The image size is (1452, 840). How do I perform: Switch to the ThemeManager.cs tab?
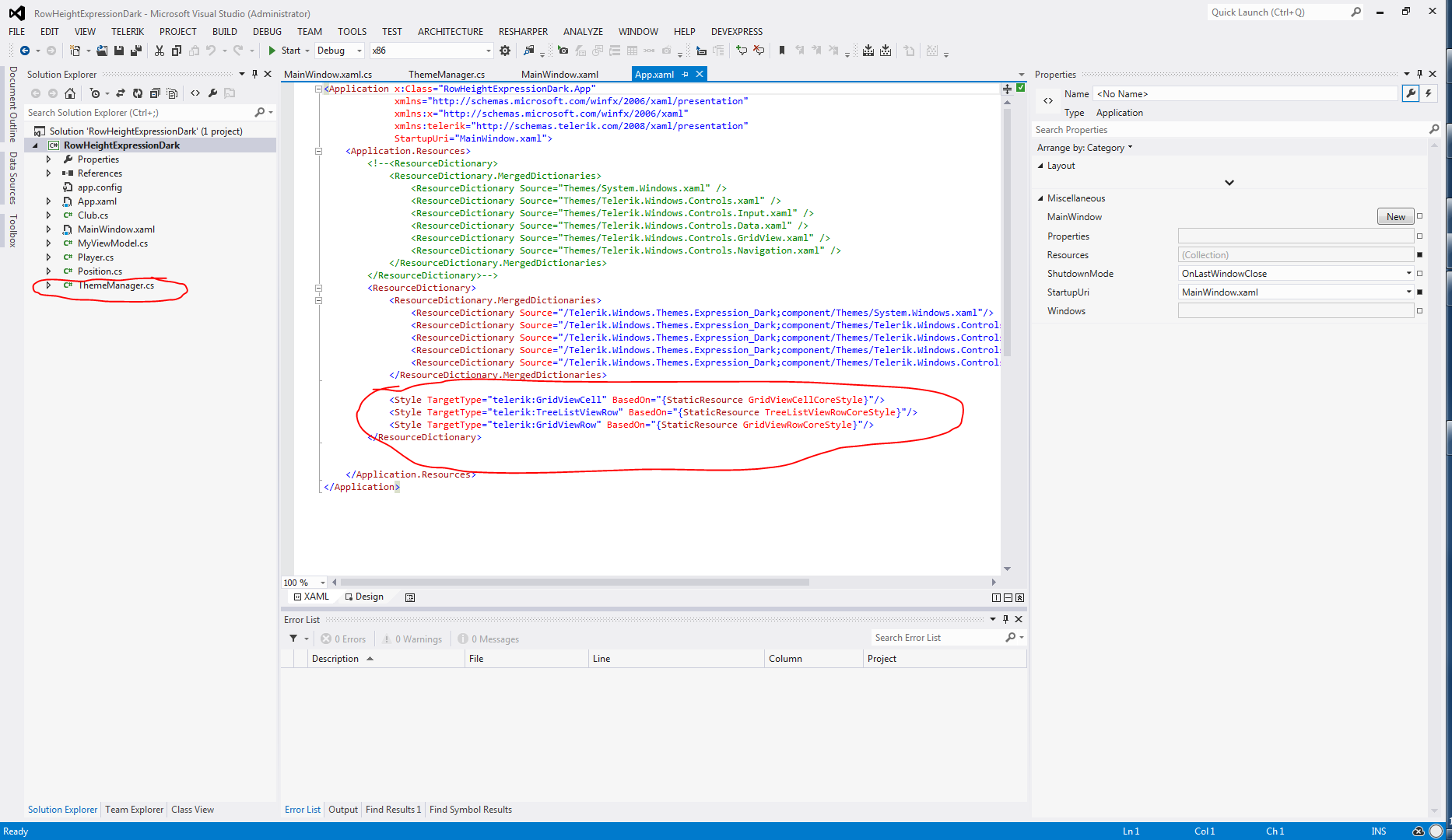pyautogui.click(x=447, y=75)
